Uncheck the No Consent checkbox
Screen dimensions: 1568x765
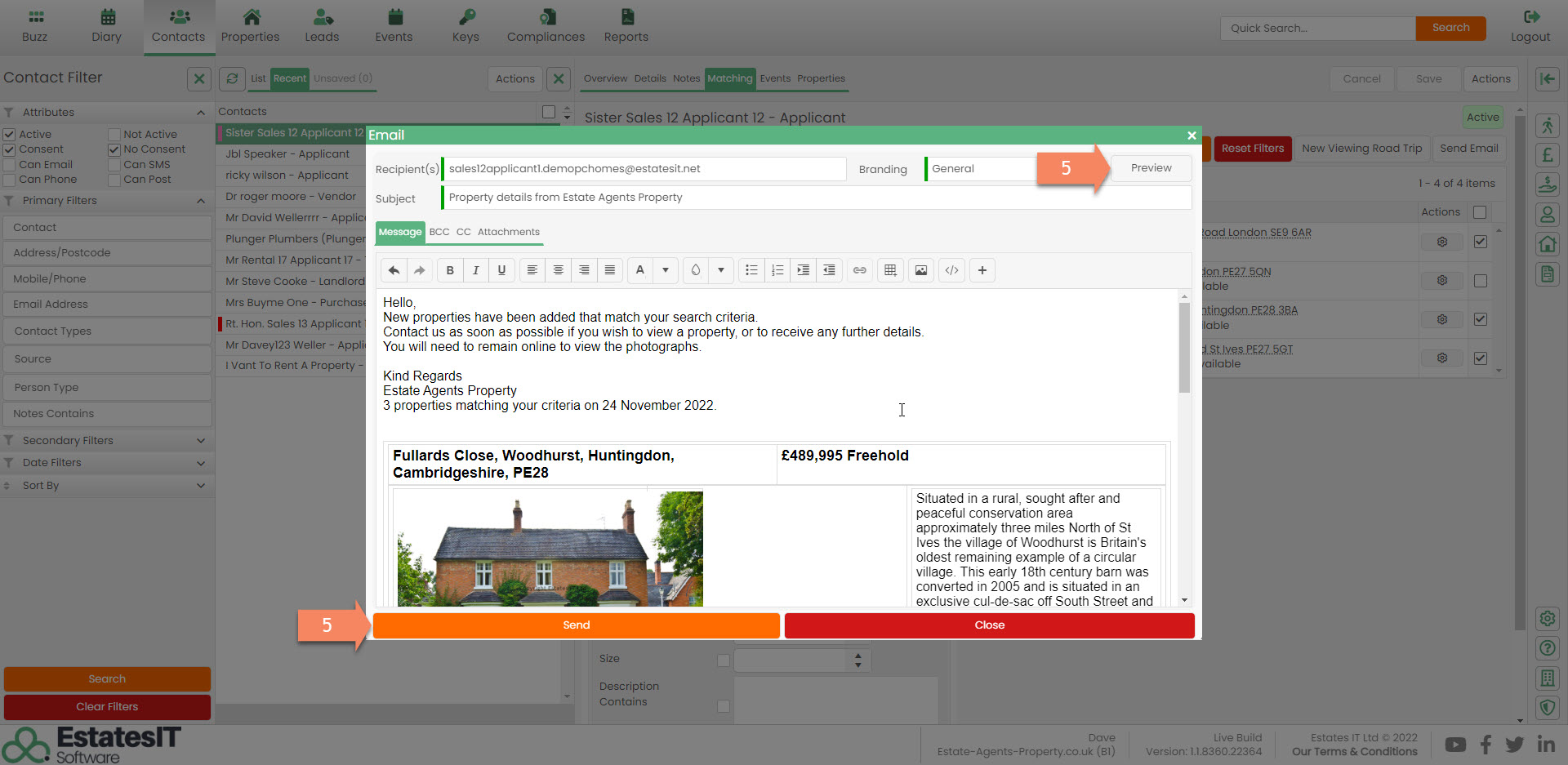click(x=114, y=149)
